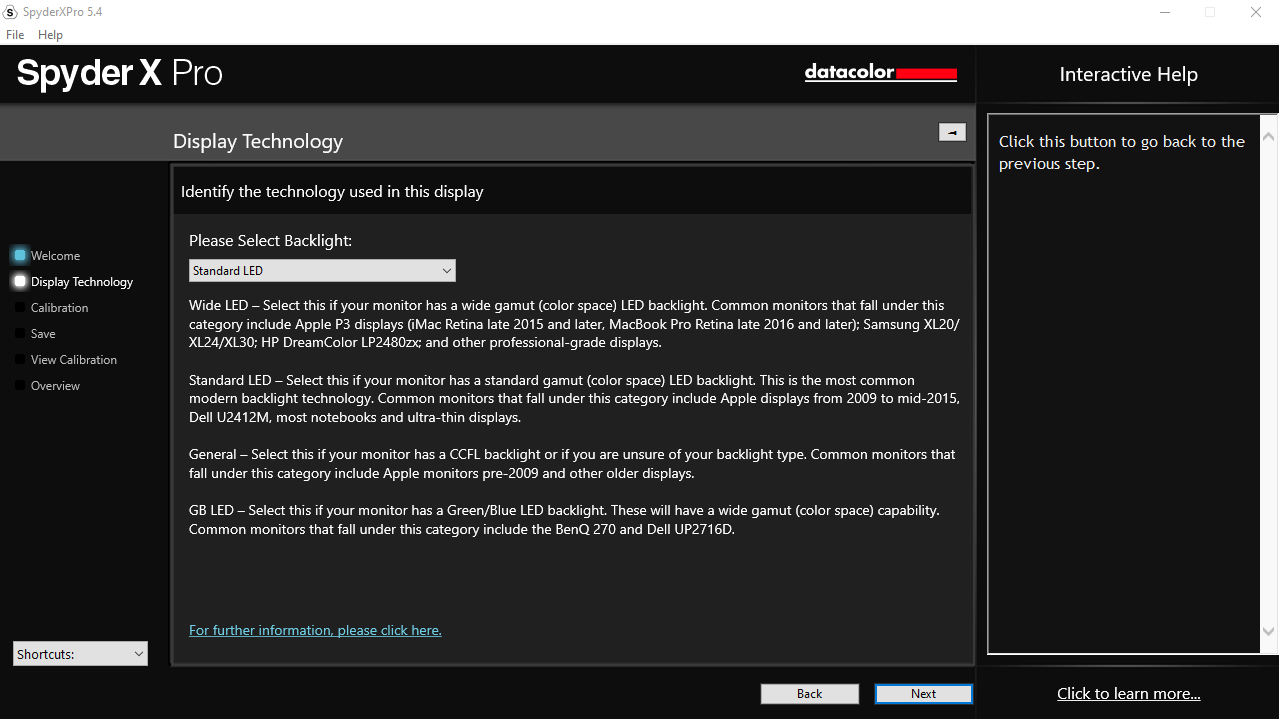1279x719 pixels.
Task: Open the Help menu
Action: click(x=50, y=35)
